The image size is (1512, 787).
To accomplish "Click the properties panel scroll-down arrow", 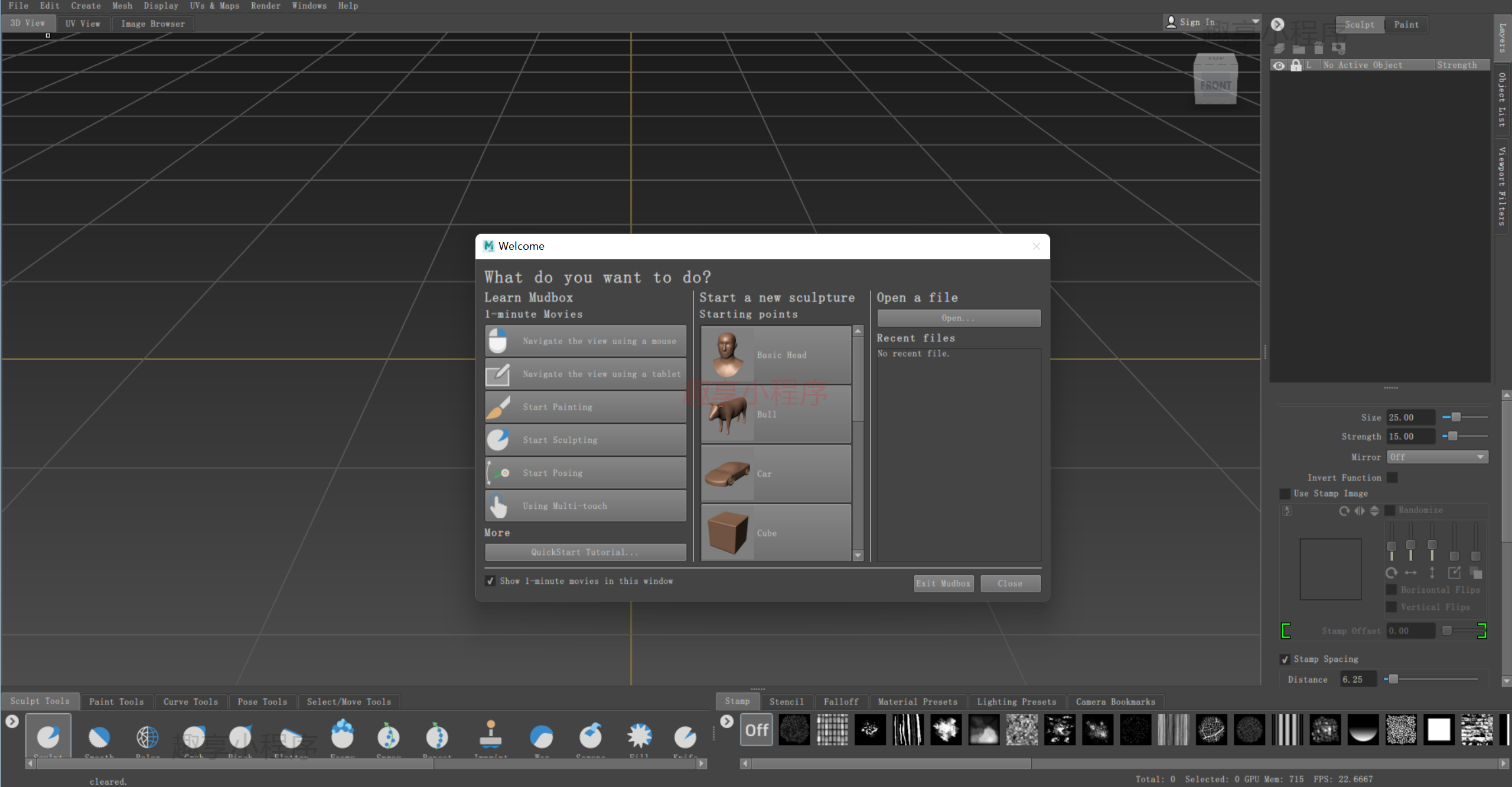I will pyautogui.click(x=1506, y=681).
